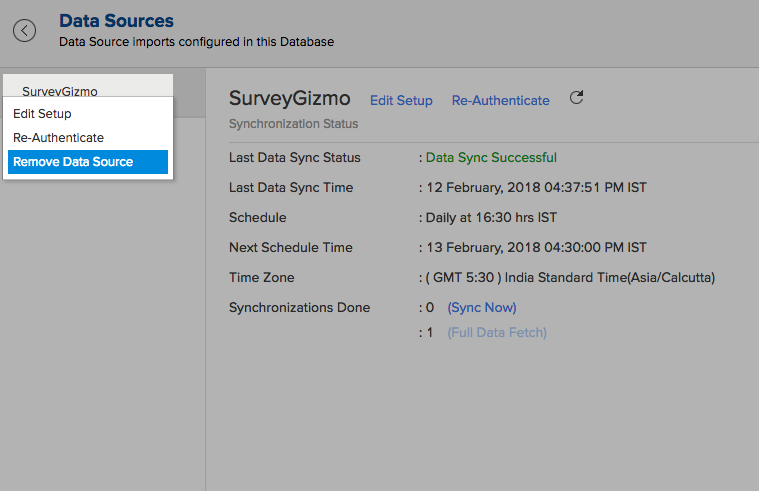Open the Edit Setup link in header

tap(401, 100)
